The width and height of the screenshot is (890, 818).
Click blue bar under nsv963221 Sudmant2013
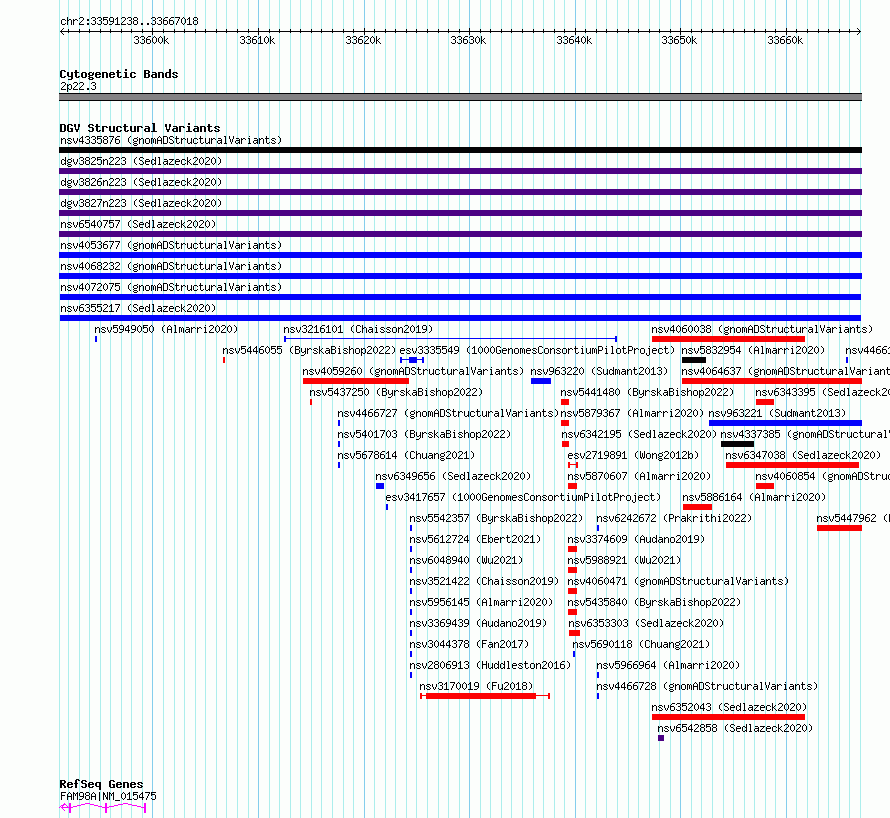[786, 423]
